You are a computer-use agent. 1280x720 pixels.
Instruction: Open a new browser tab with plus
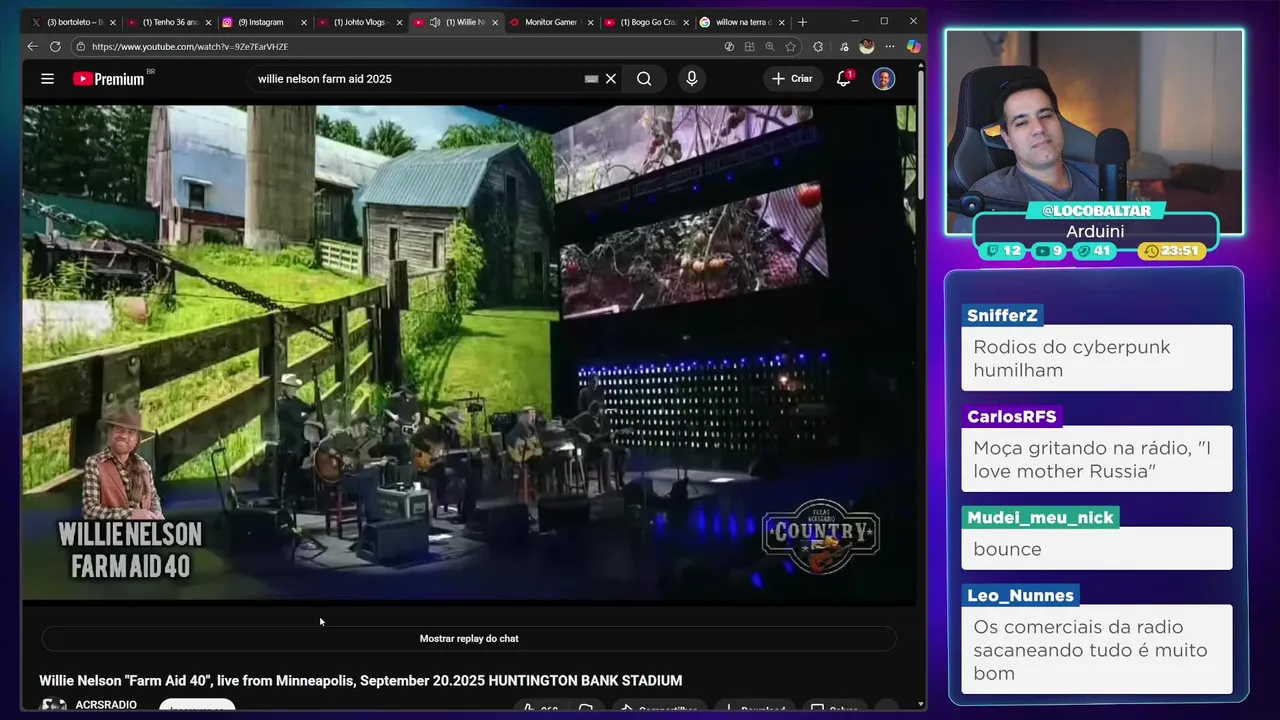(x=802, y=22)
